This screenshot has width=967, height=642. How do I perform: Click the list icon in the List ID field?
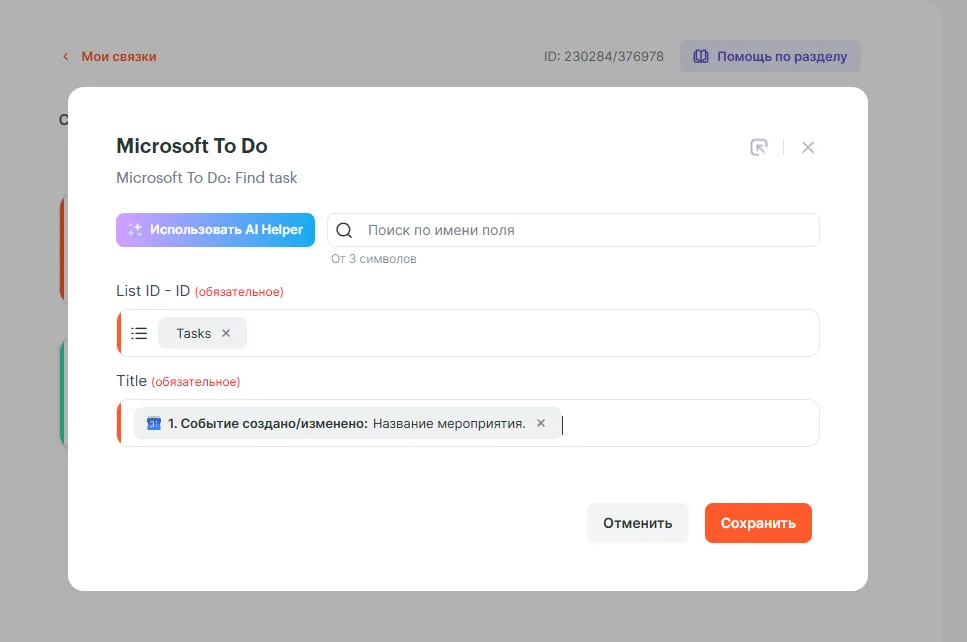point(139,333)
